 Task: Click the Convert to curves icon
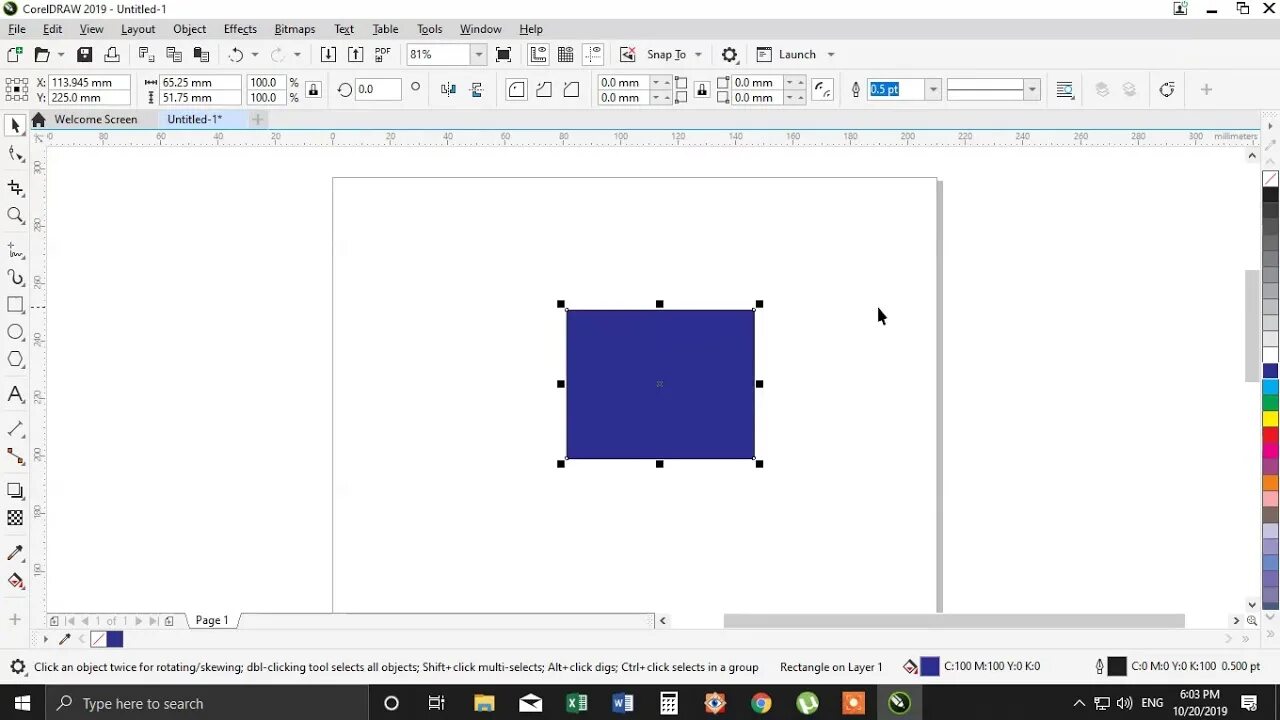tap(1166, 90)
